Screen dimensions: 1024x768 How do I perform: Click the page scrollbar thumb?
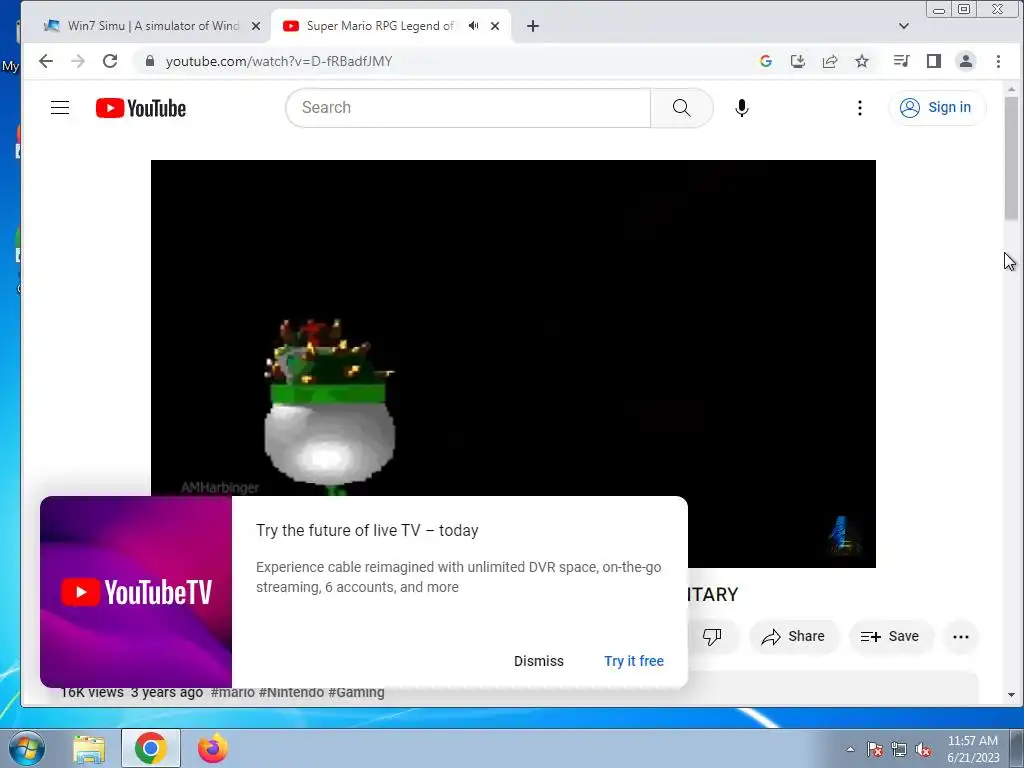(1011, 158)
